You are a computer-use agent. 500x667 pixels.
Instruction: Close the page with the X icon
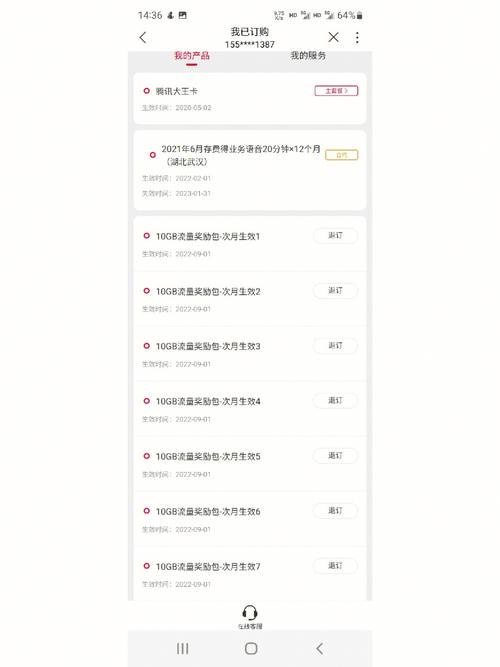tap(334, 37)
